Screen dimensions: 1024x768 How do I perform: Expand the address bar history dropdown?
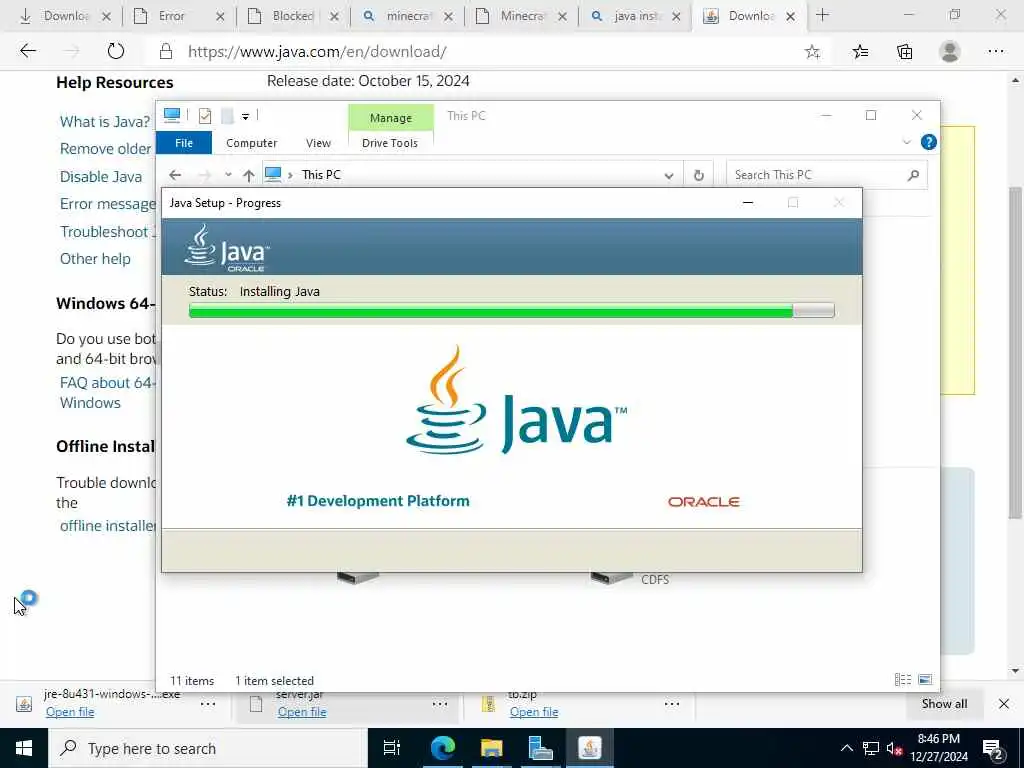(669, 176)
